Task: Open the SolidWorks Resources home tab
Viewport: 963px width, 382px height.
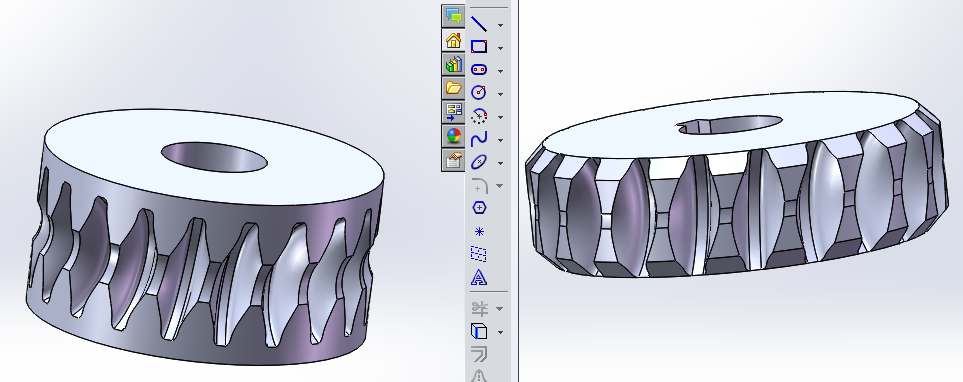Action: pos(453,41)
